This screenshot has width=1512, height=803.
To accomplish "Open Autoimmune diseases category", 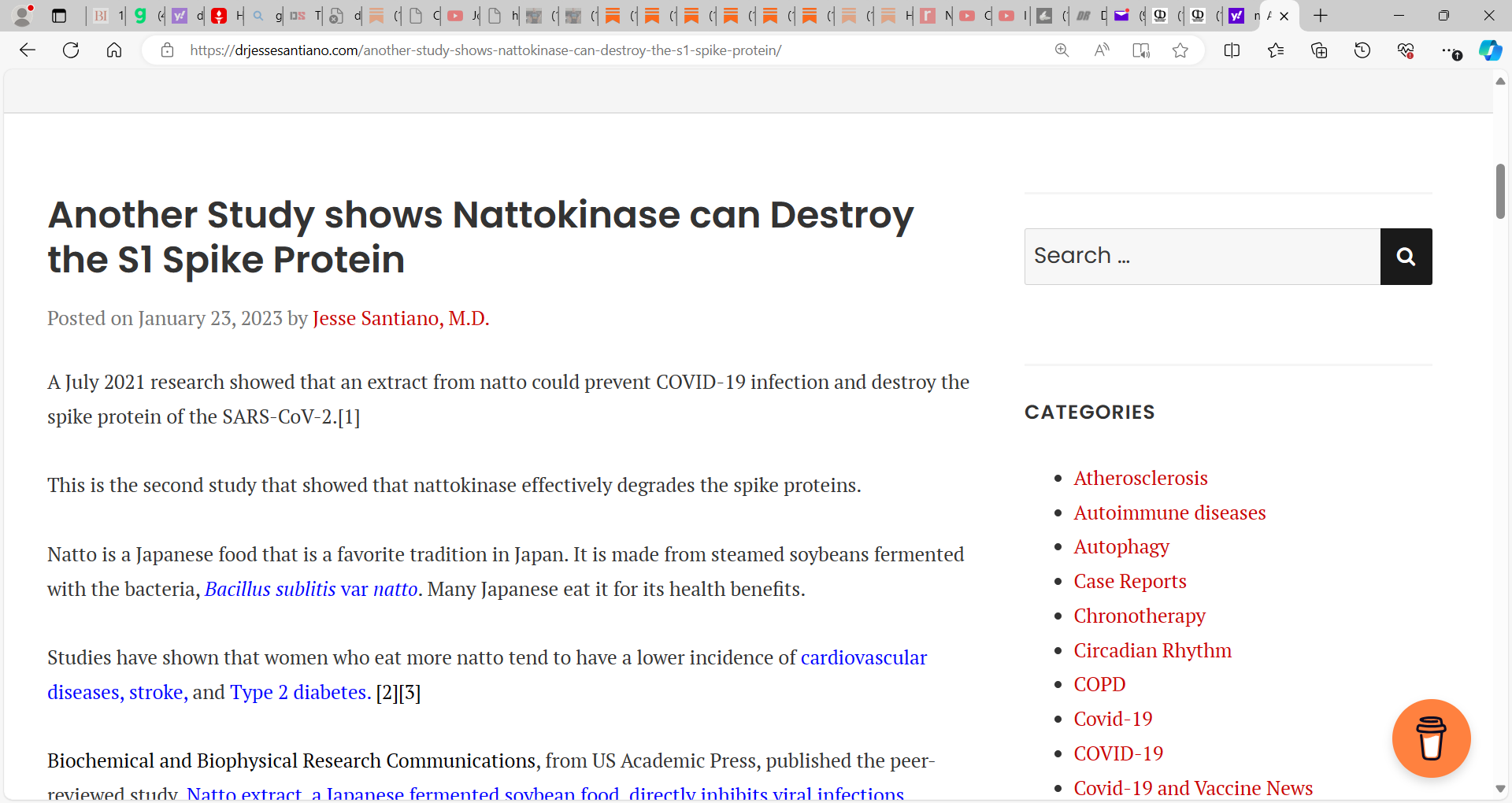I will pos(1169,513).
